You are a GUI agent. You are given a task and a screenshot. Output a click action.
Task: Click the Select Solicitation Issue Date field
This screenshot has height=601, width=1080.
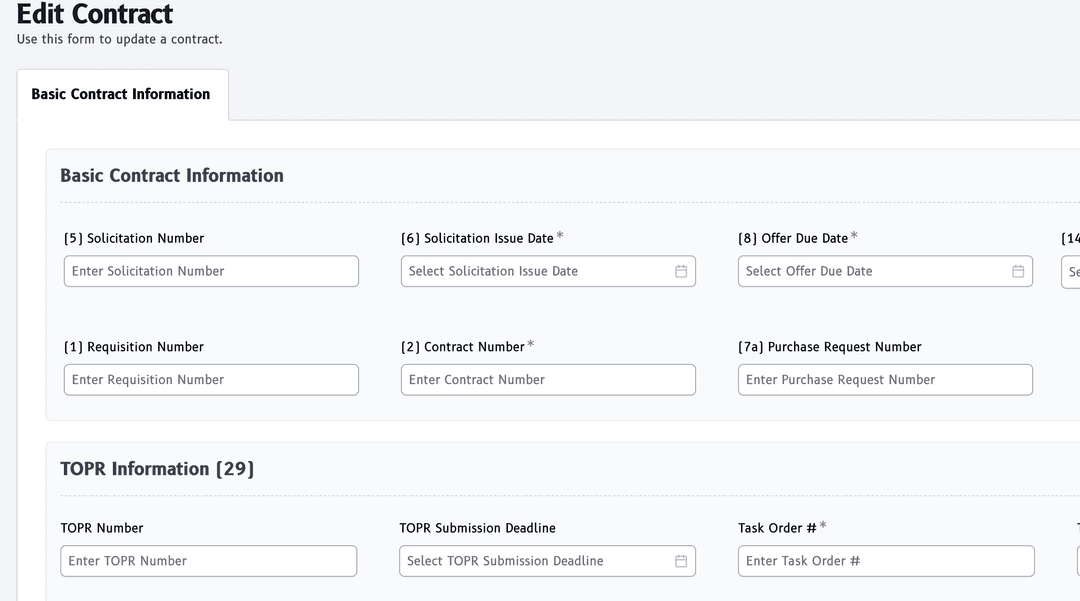[535, 271]
